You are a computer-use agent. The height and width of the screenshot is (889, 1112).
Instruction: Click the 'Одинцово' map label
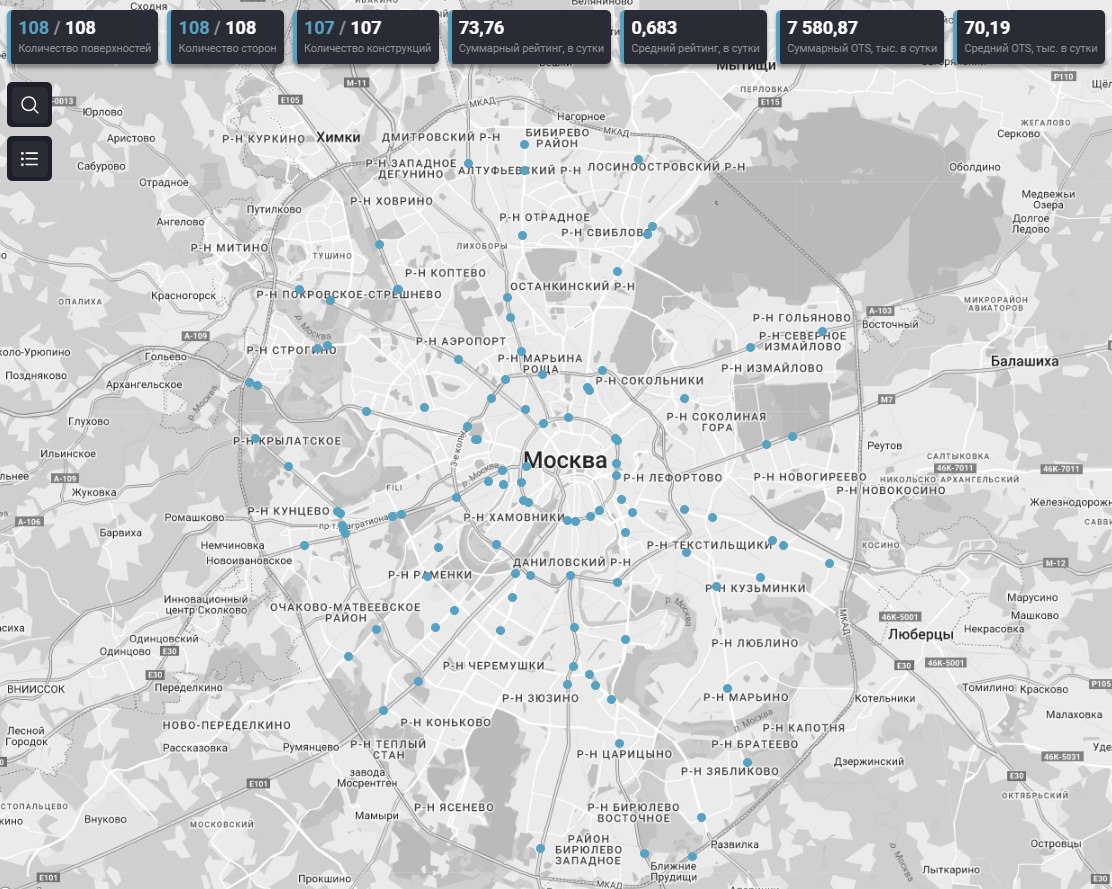point(125,652)
